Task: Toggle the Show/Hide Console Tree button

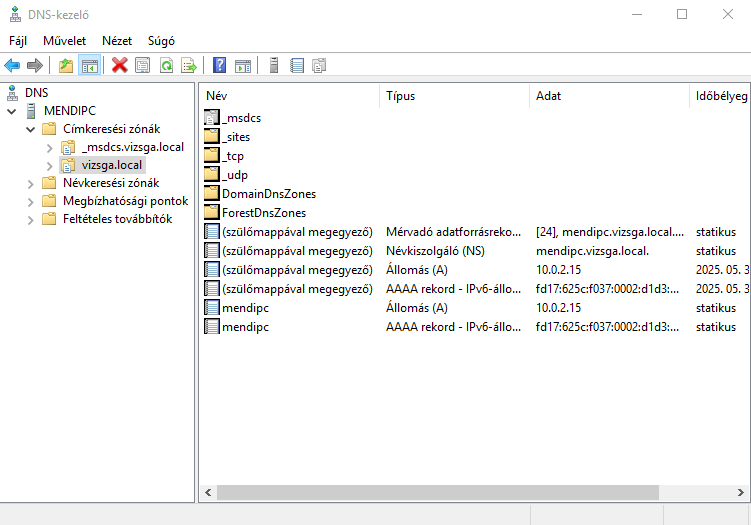Action: (89, 66)
